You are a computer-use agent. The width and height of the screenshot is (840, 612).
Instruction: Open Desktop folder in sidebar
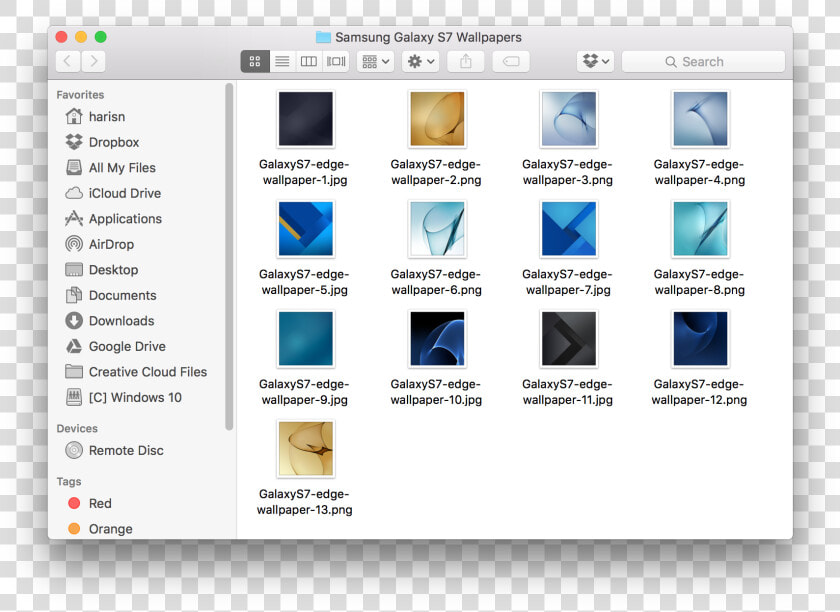tap(101, 270)
